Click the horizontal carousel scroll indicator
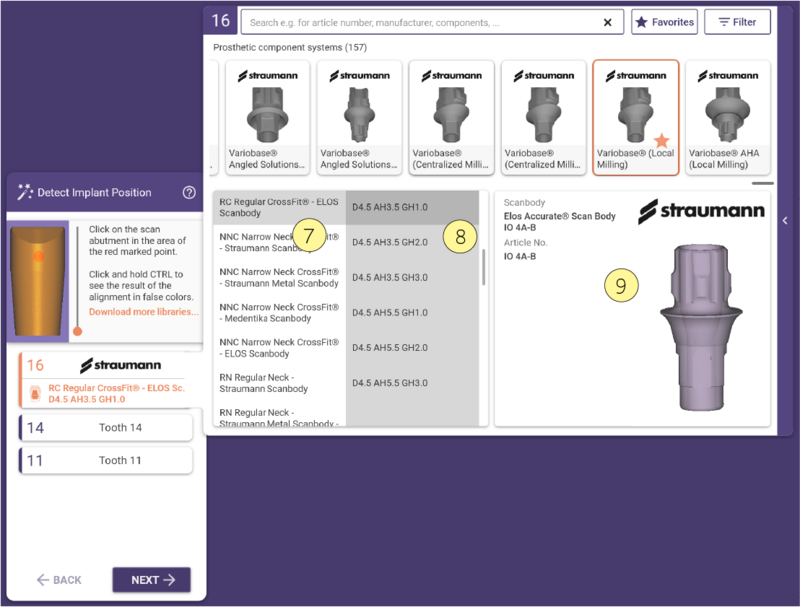800x607 pixels. coord(762,183)
